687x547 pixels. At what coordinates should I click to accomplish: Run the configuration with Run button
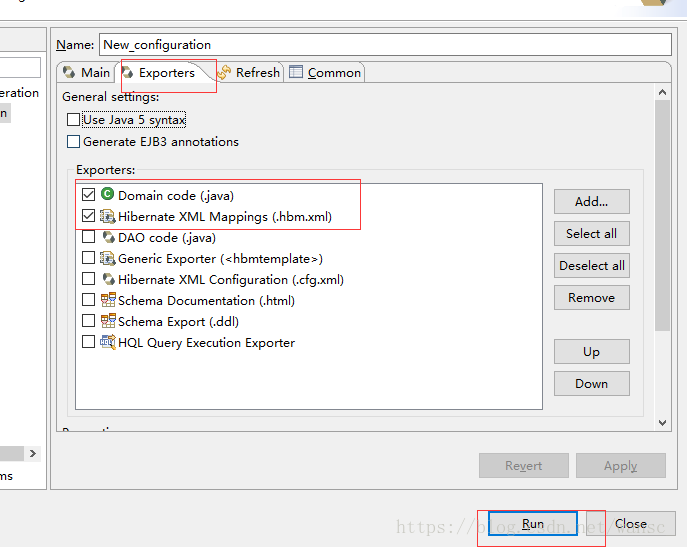533,523
